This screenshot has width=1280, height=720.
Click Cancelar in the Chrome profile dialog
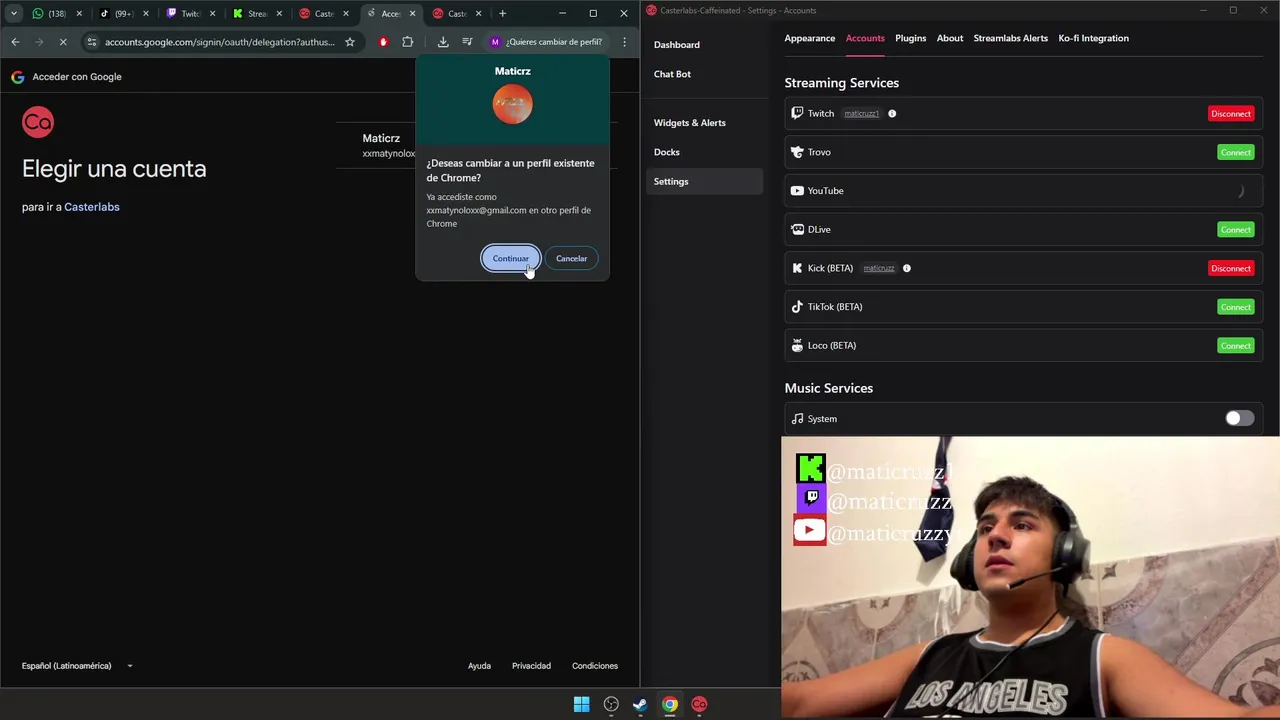[x=571, y=258]
